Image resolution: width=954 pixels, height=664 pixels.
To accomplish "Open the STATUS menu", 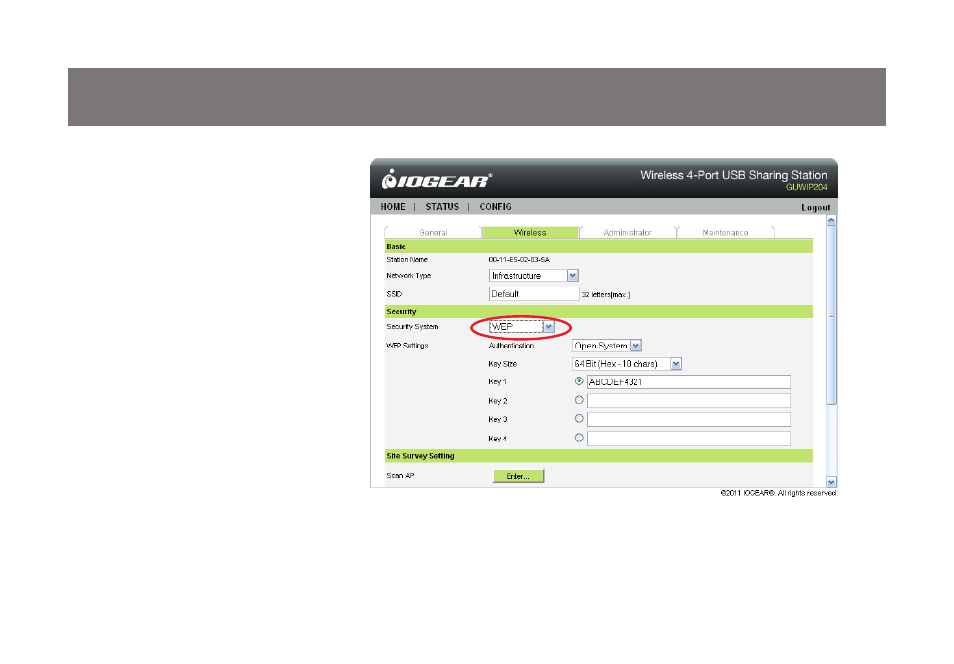I will (442, 207).
